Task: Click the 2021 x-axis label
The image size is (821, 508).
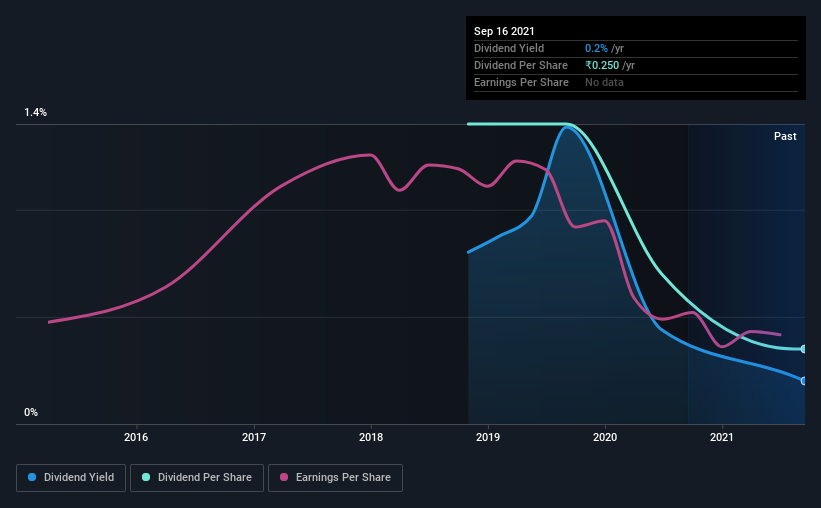Action: click(x=722, y=437)
